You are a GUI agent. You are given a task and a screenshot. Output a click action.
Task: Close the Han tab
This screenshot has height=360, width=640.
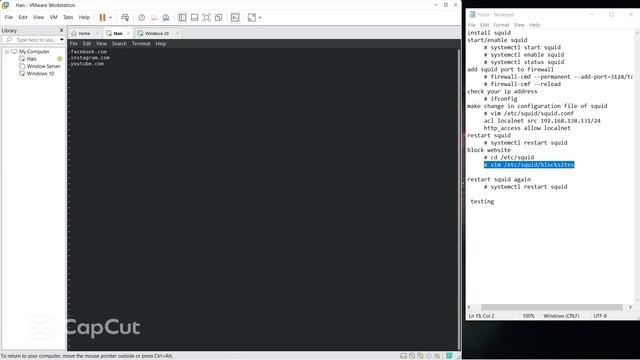(129, 33)
